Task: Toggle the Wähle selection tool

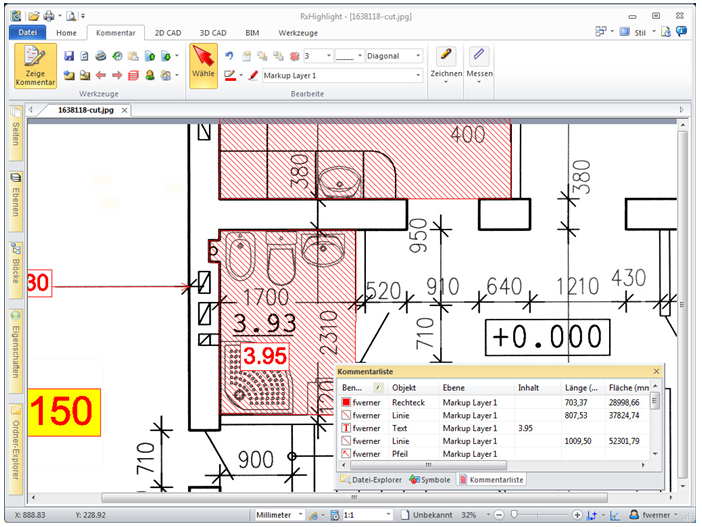Action: pos(203,66)
